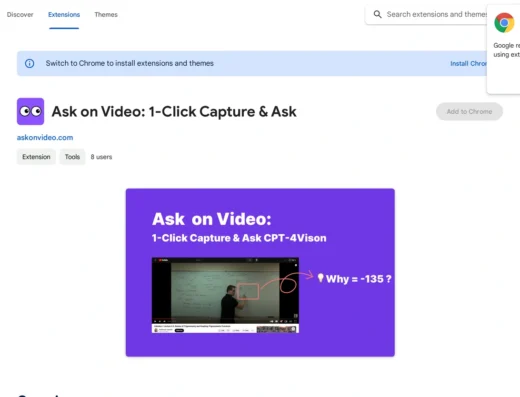Click the Extension chip

(36, 157)
